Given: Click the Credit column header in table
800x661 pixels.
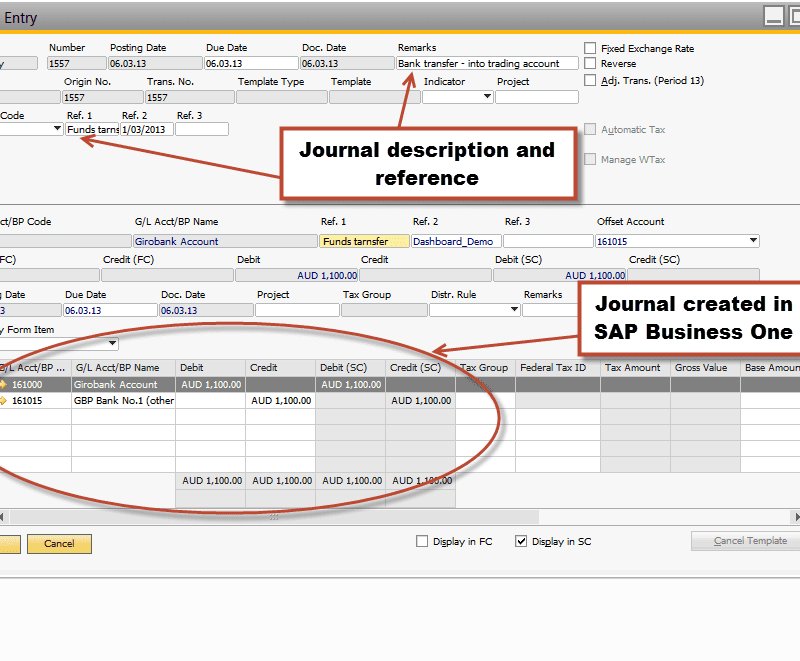Looking at the screenshot, I should tap(280, 368).
